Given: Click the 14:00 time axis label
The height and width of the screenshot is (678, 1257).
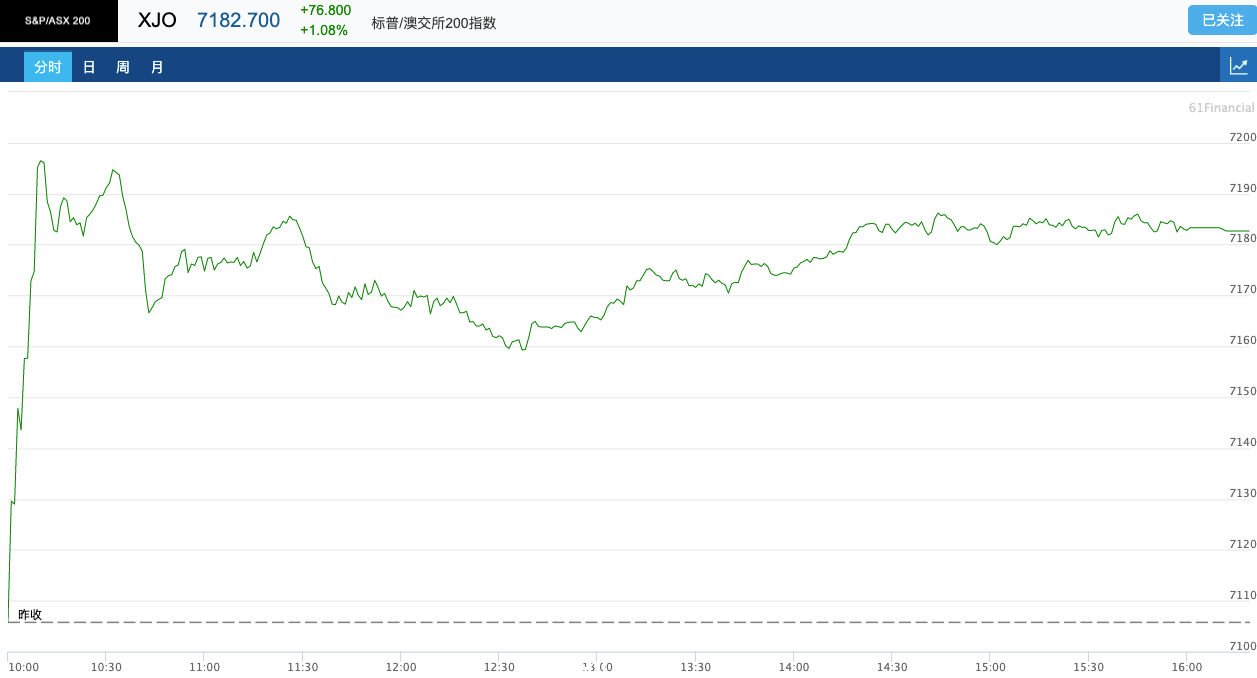Looking at the screenshot, I should (x=793, y=667).
